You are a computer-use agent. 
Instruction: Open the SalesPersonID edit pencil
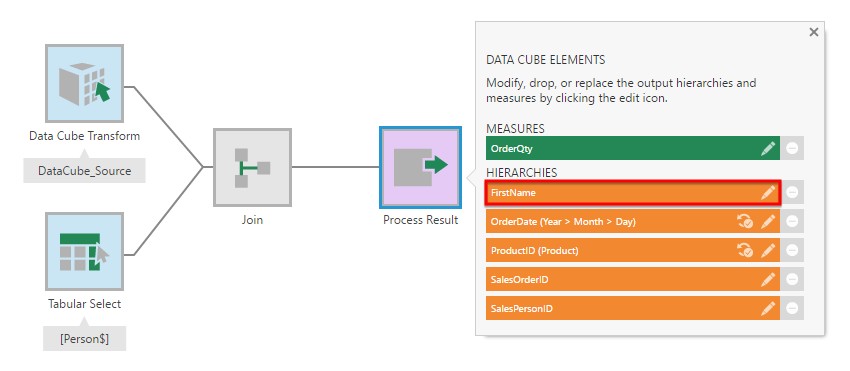pyautogui.click(x=768, y=309)
